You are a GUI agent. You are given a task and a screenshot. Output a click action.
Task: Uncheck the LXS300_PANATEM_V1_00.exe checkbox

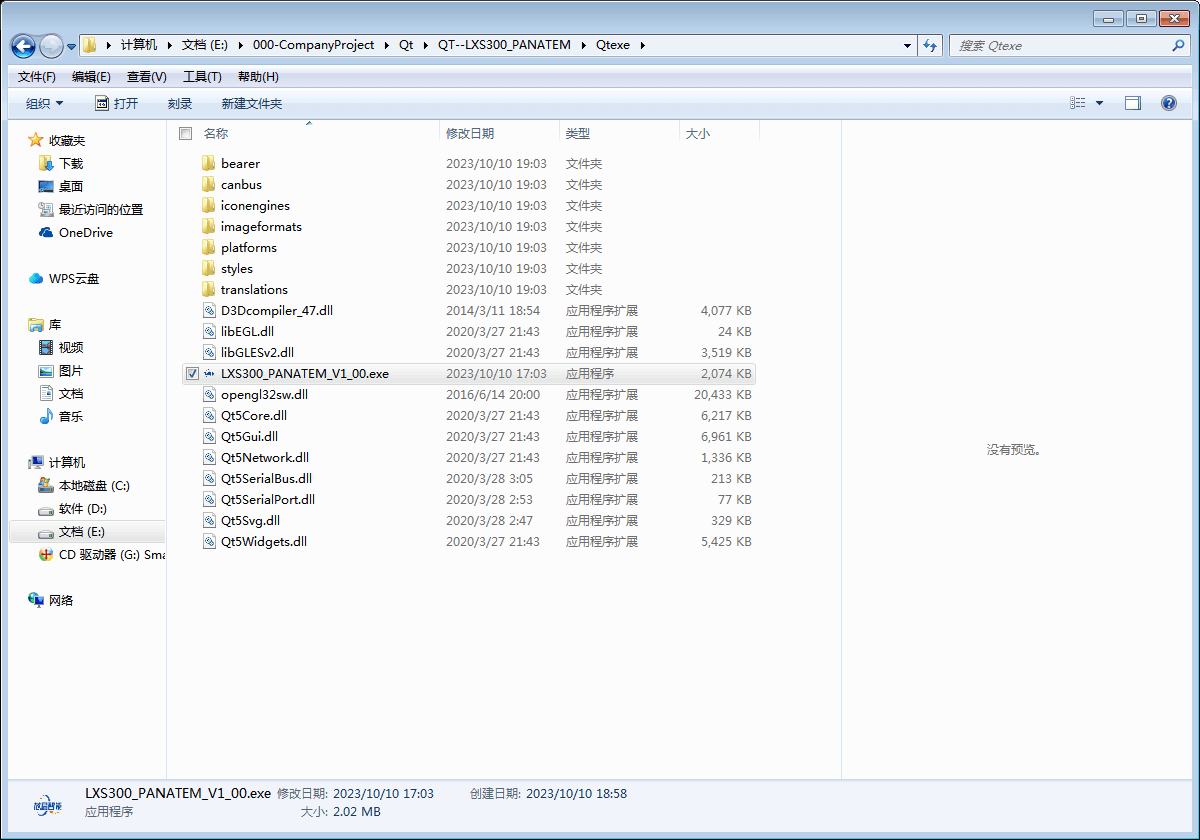pos(192,374)
